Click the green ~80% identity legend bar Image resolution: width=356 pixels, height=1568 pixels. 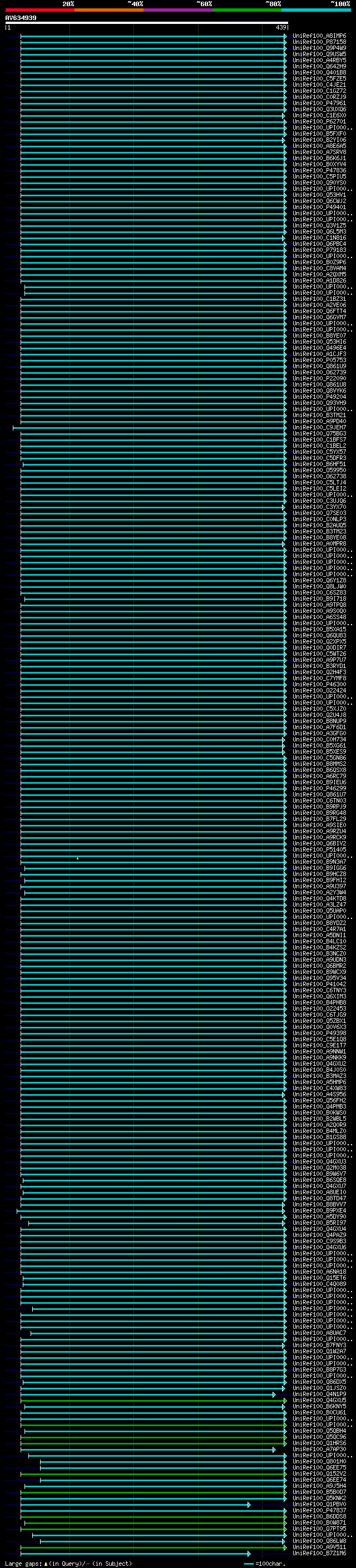pos(247,10)
